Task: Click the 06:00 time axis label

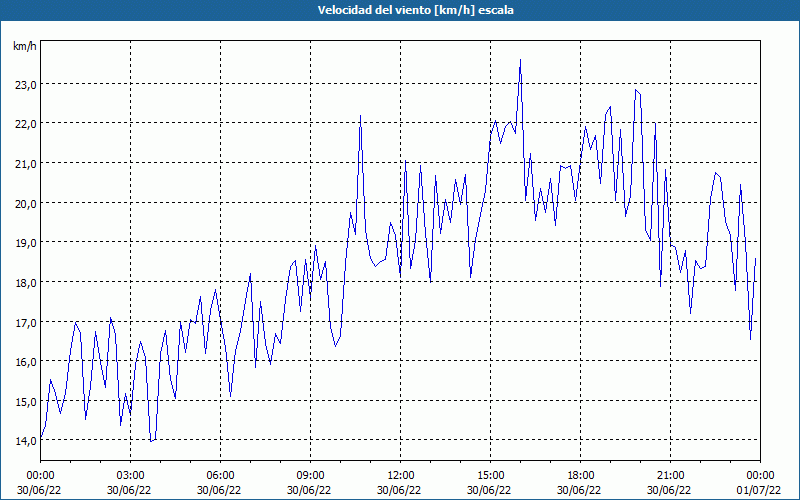Action: pos(220,476)
